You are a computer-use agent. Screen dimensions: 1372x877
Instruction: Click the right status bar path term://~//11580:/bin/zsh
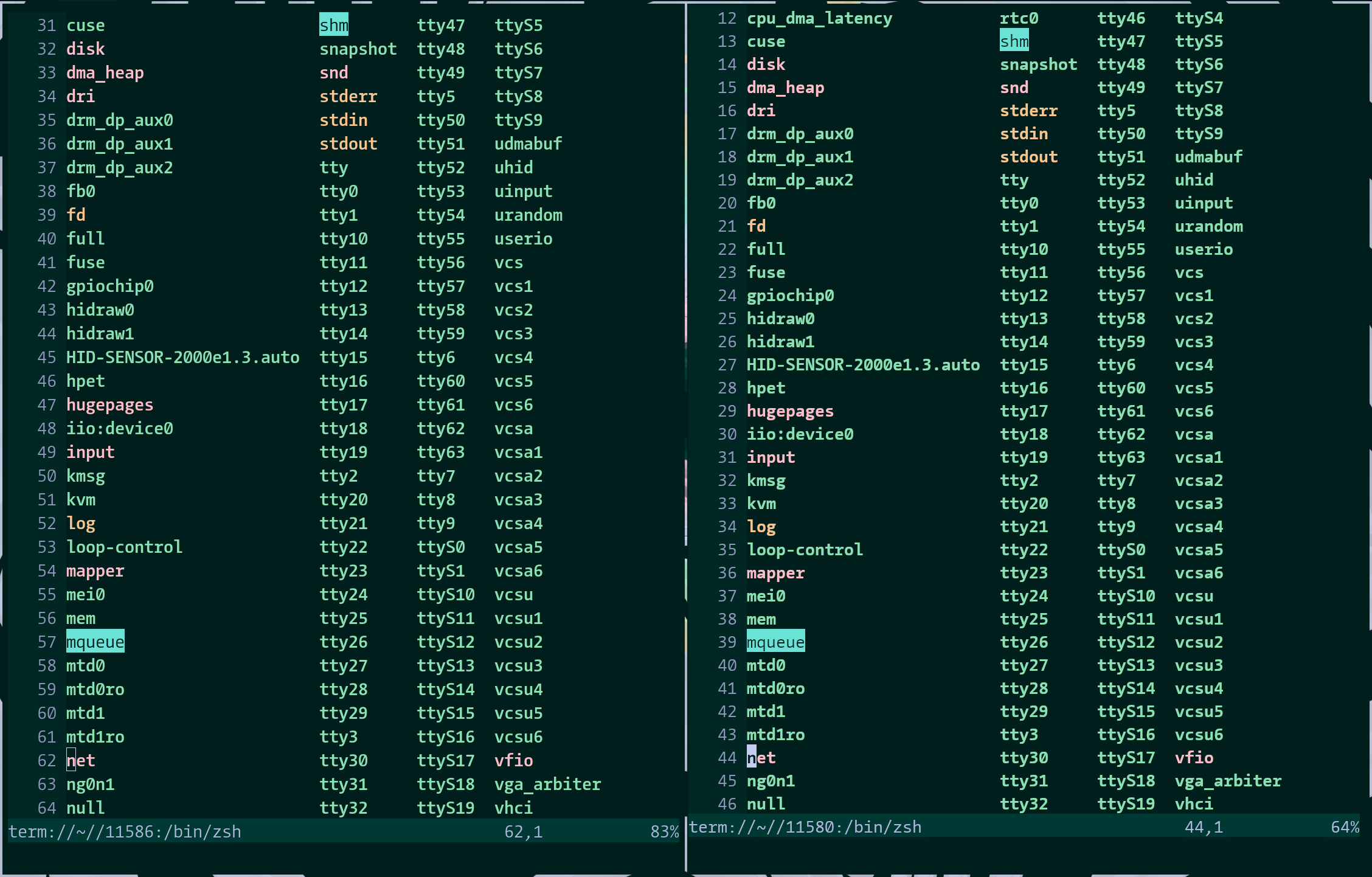tap(805, 827)
